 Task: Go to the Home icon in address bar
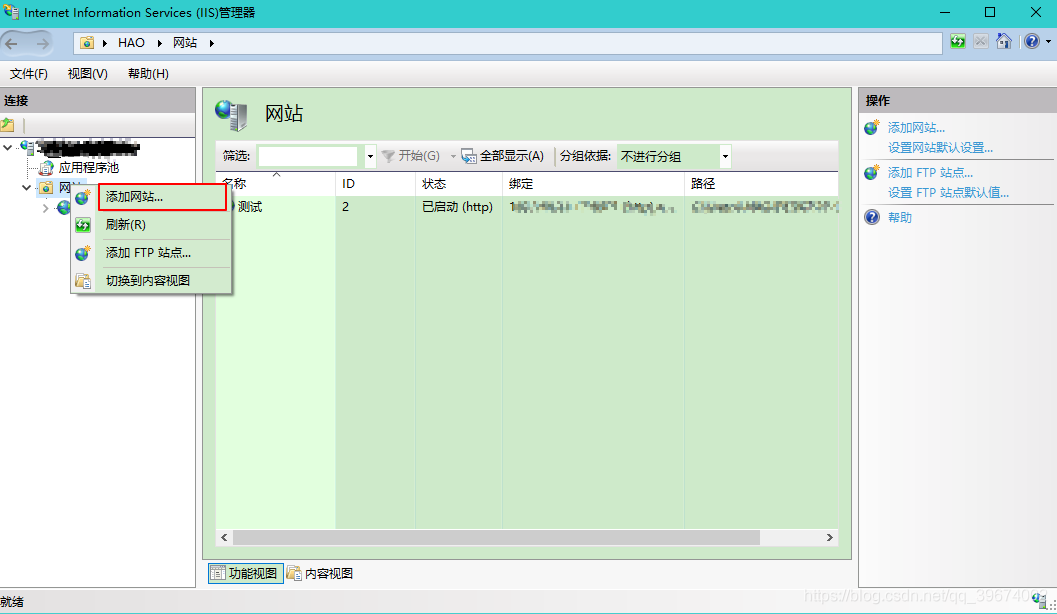[1004, 42]
